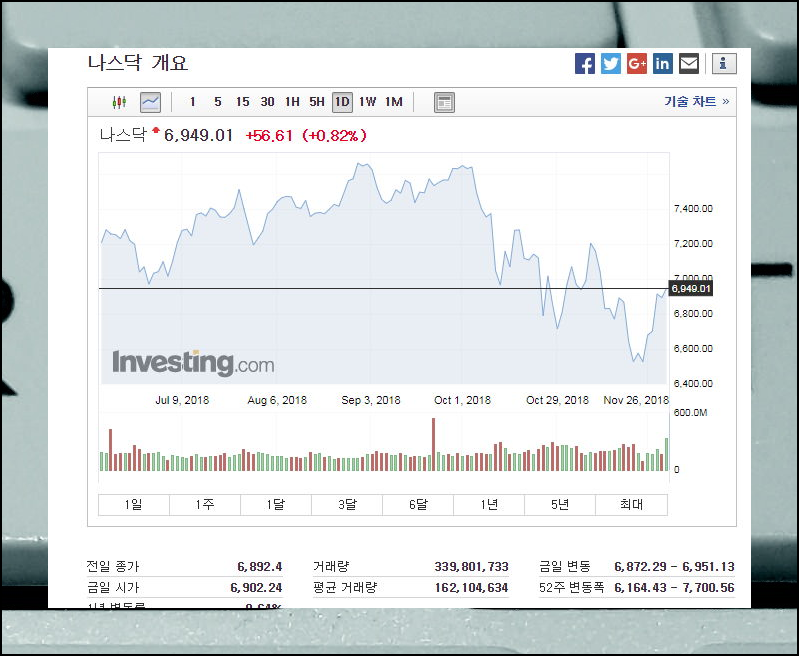Click the Sep 3, 2018 date label
This screenshot has height=656, width=799.
coord(371,400)
